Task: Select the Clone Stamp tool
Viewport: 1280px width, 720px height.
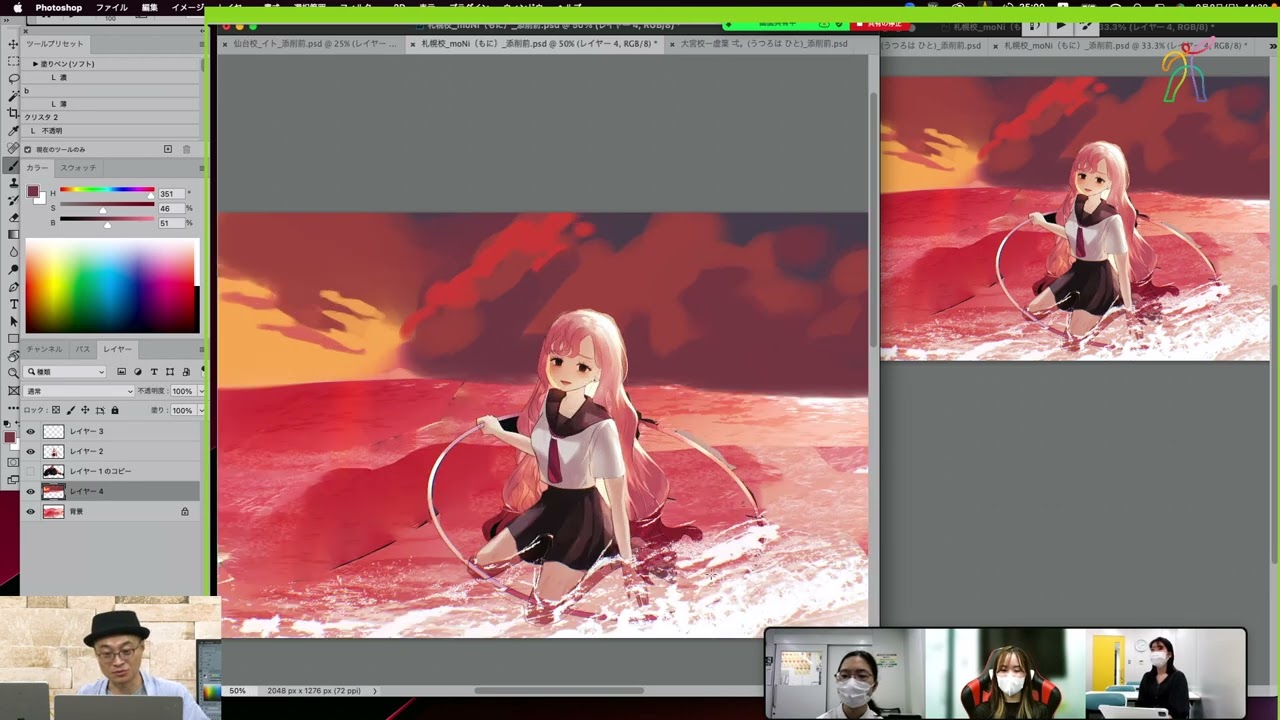Action: pyautogui.click(x=13, y=183)
